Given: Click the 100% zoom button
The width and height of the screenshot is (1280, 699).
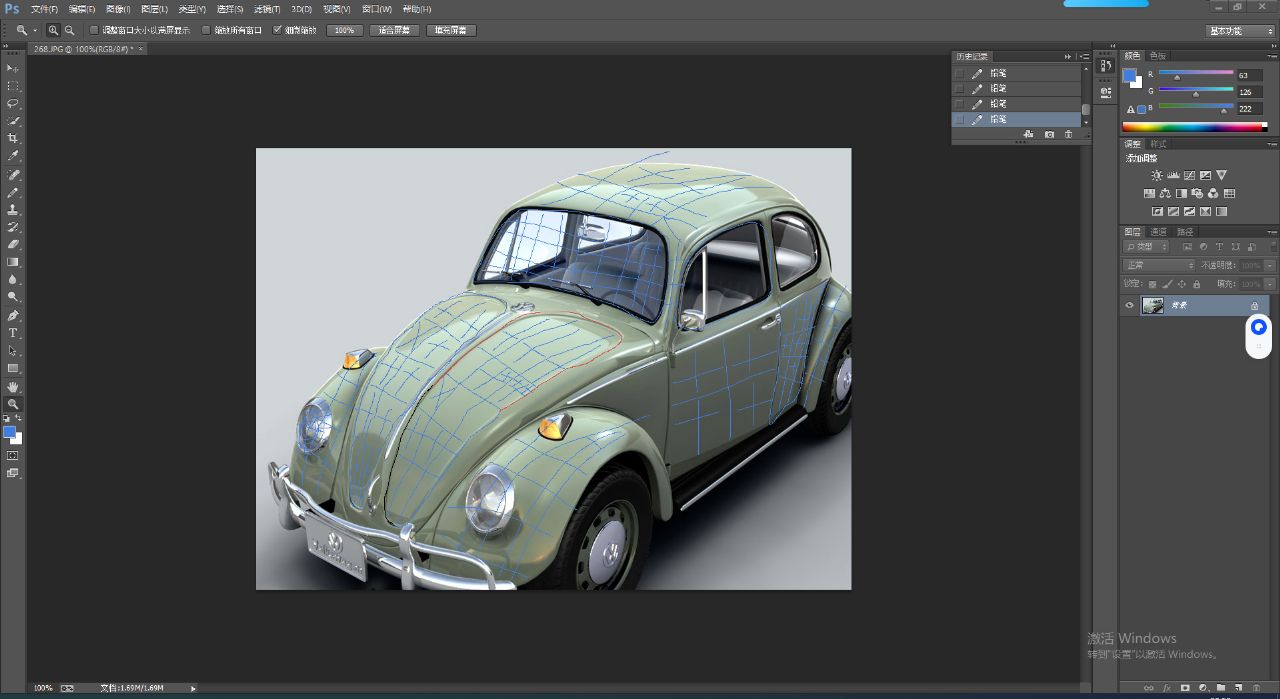Looking at the screenshot, I should pyautogui.click(x=344, y=30).
